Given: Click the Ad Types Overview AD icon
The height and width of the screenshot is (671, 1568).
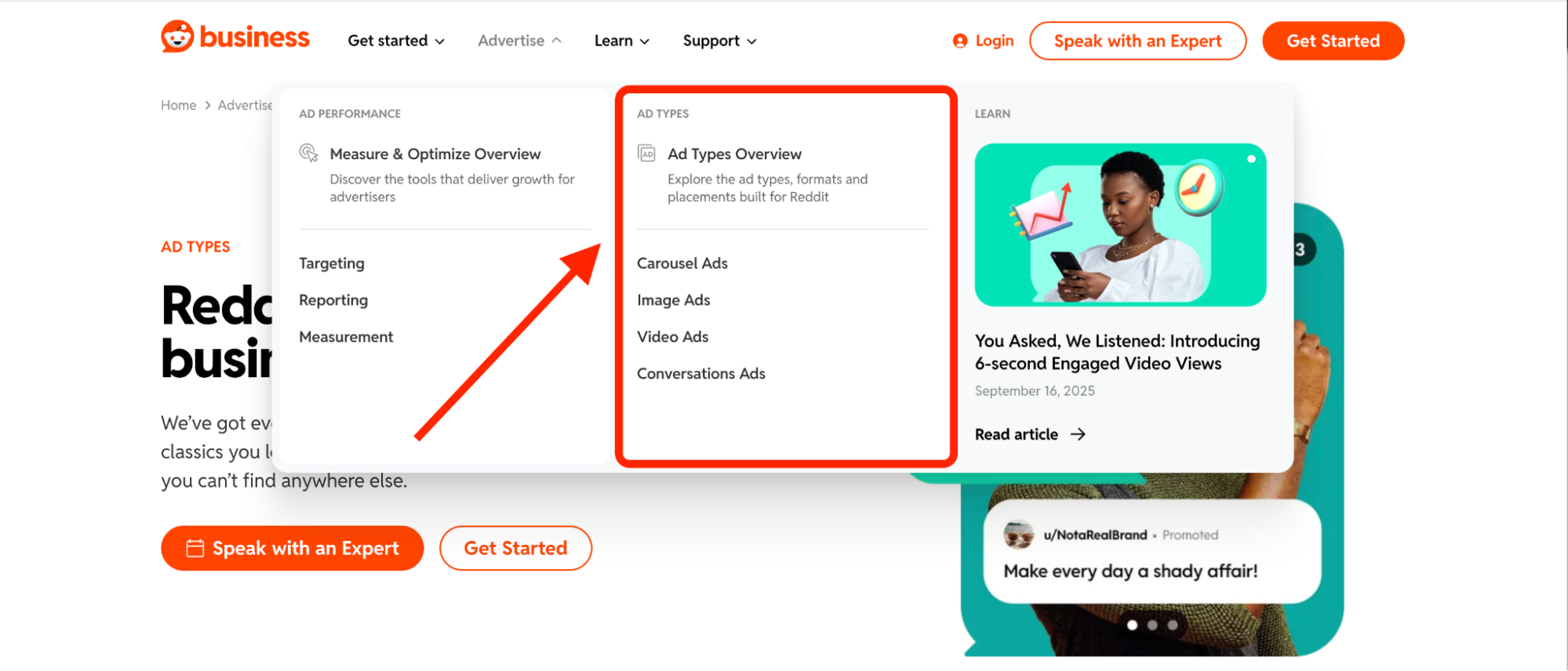Looking at the screenshot, I should point(646,154).
